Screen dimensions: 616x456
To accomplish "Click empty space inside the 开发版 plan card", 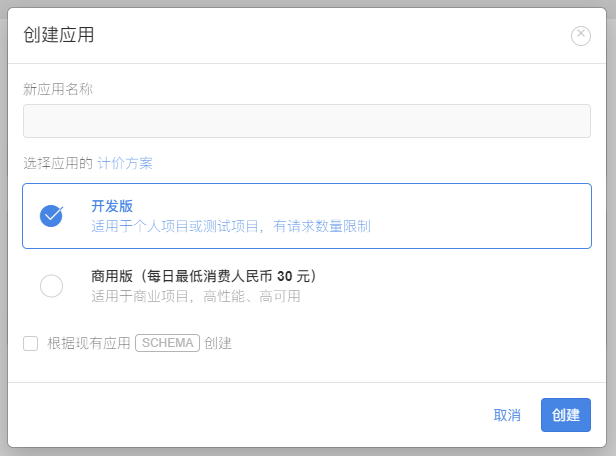I will pos(480,215).
